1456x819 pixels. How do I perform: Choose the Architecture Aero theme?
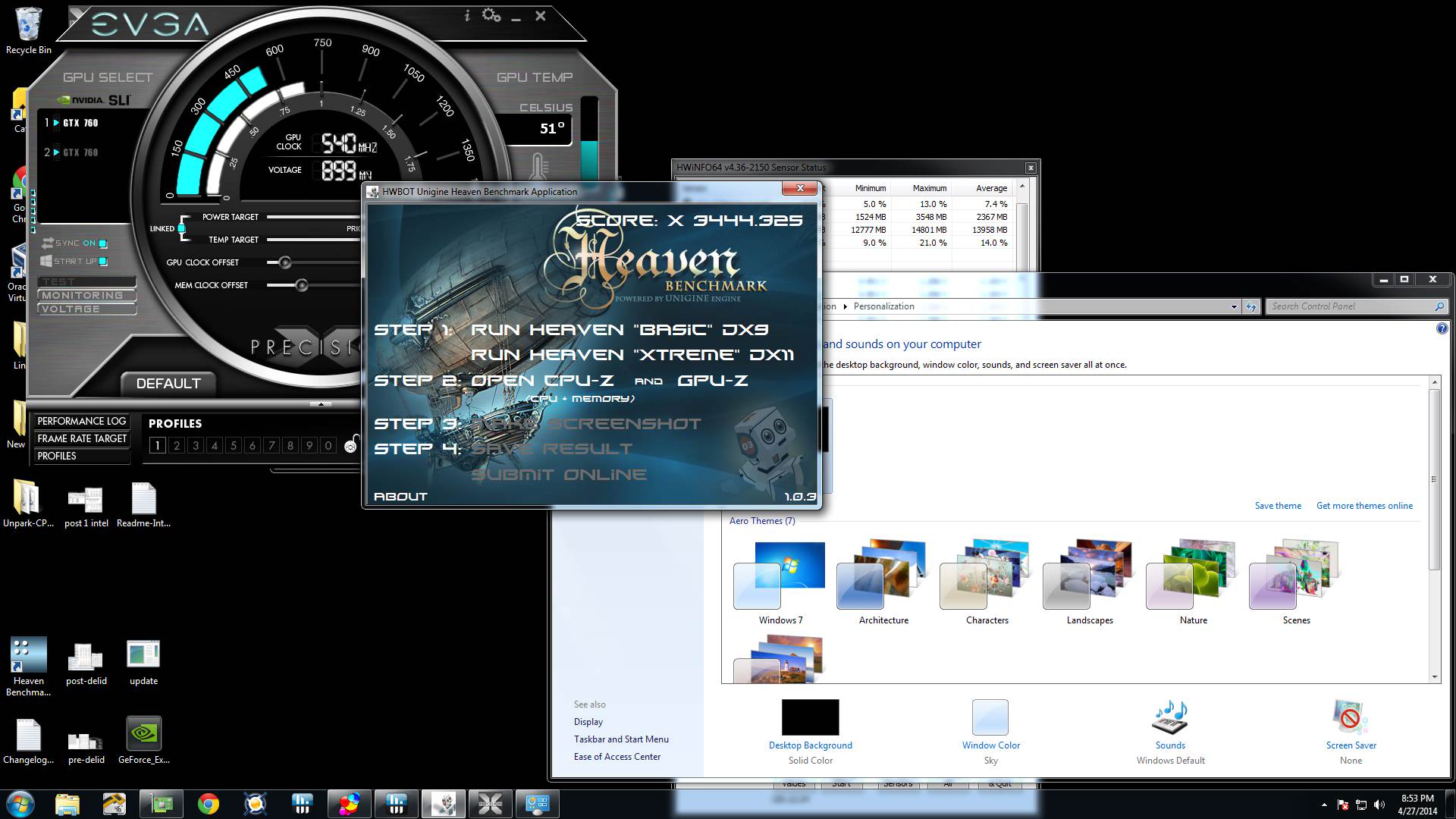click(x=883, y=582)
